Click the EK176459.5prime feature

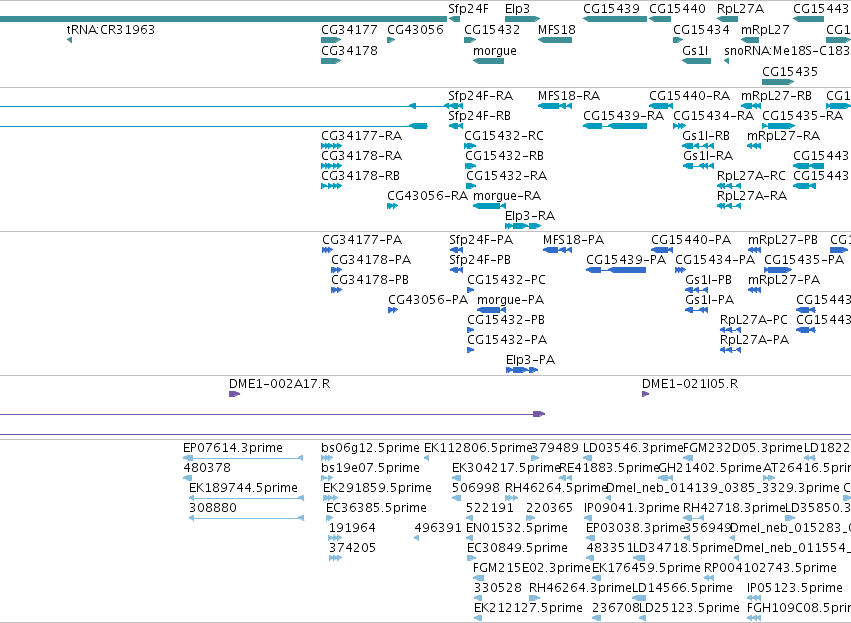coord(595,578)
